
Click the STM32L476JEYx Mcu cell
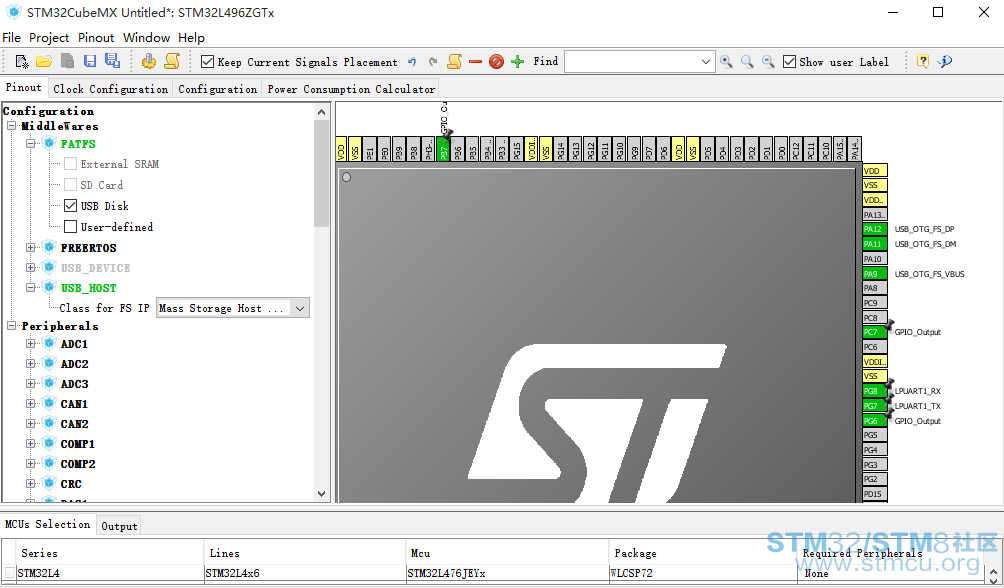coord(506,573)
